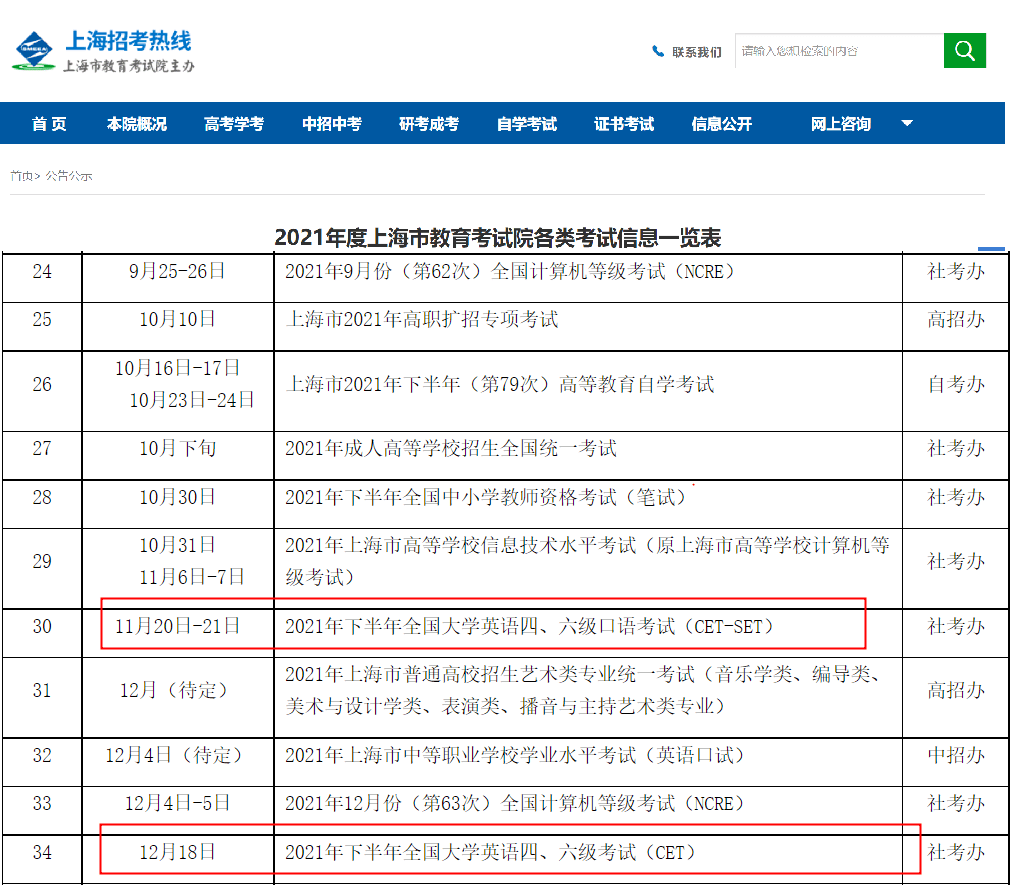Click the green search magnifier button

pos(964,50)
